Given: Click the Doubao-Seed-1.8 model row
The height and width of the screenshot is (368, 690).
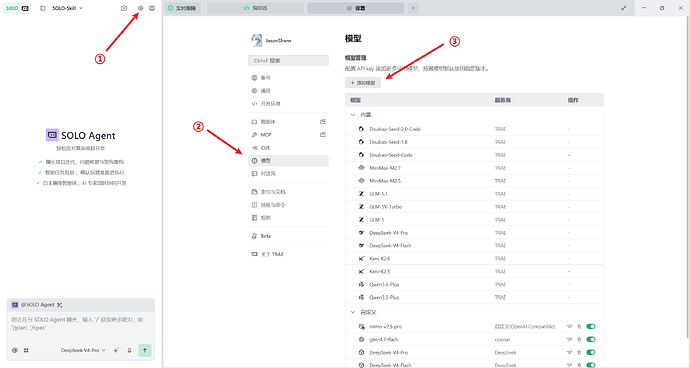Looking at the screenshot, I should 474,142.
